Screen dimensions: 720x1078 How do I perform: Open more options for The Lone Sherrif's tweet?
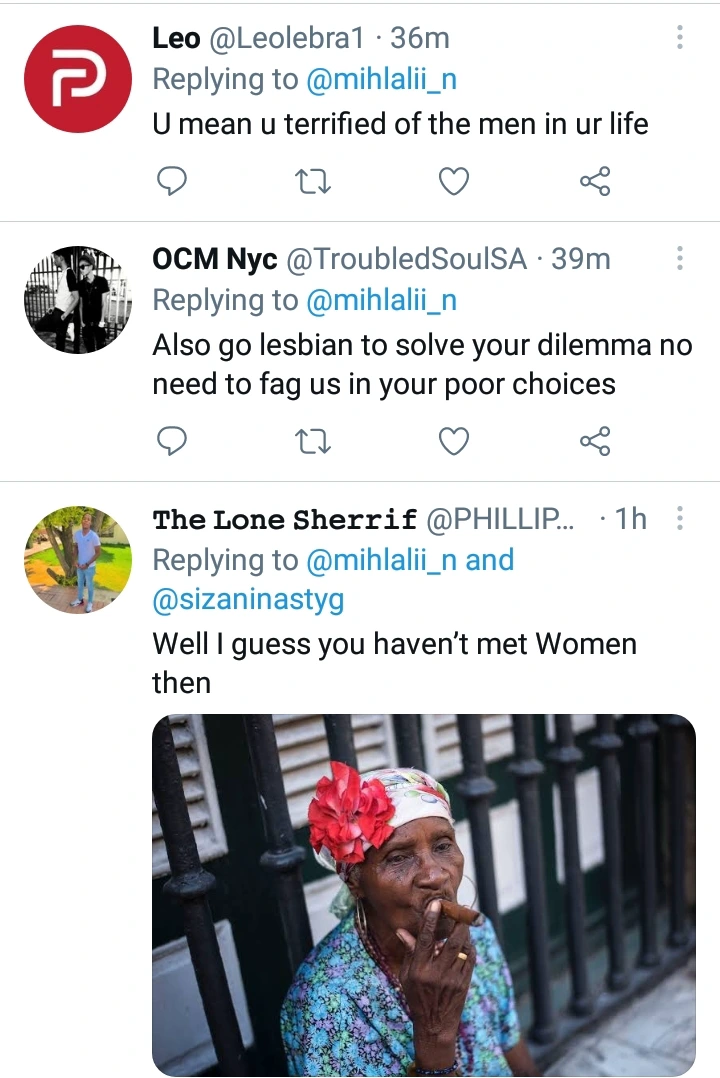pyautogui.click(x=679, y=518)
